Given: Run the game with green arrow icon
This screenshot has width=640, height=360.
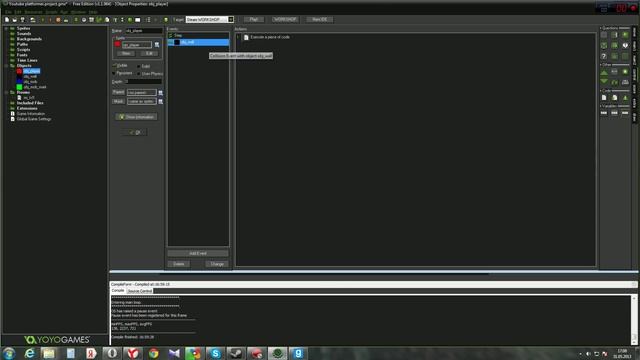Looking at the screenshot, I should (42, 20).
